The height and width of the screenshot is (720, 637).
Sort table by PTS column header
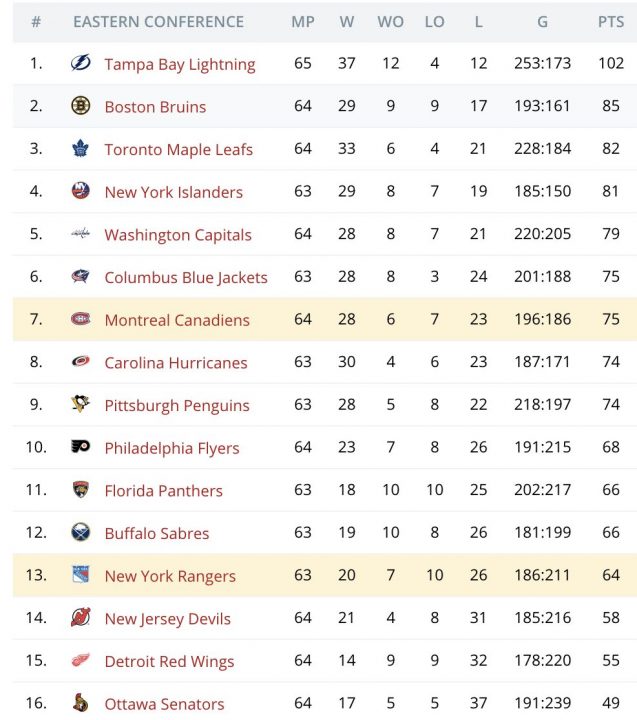click(x=611, y=22)
